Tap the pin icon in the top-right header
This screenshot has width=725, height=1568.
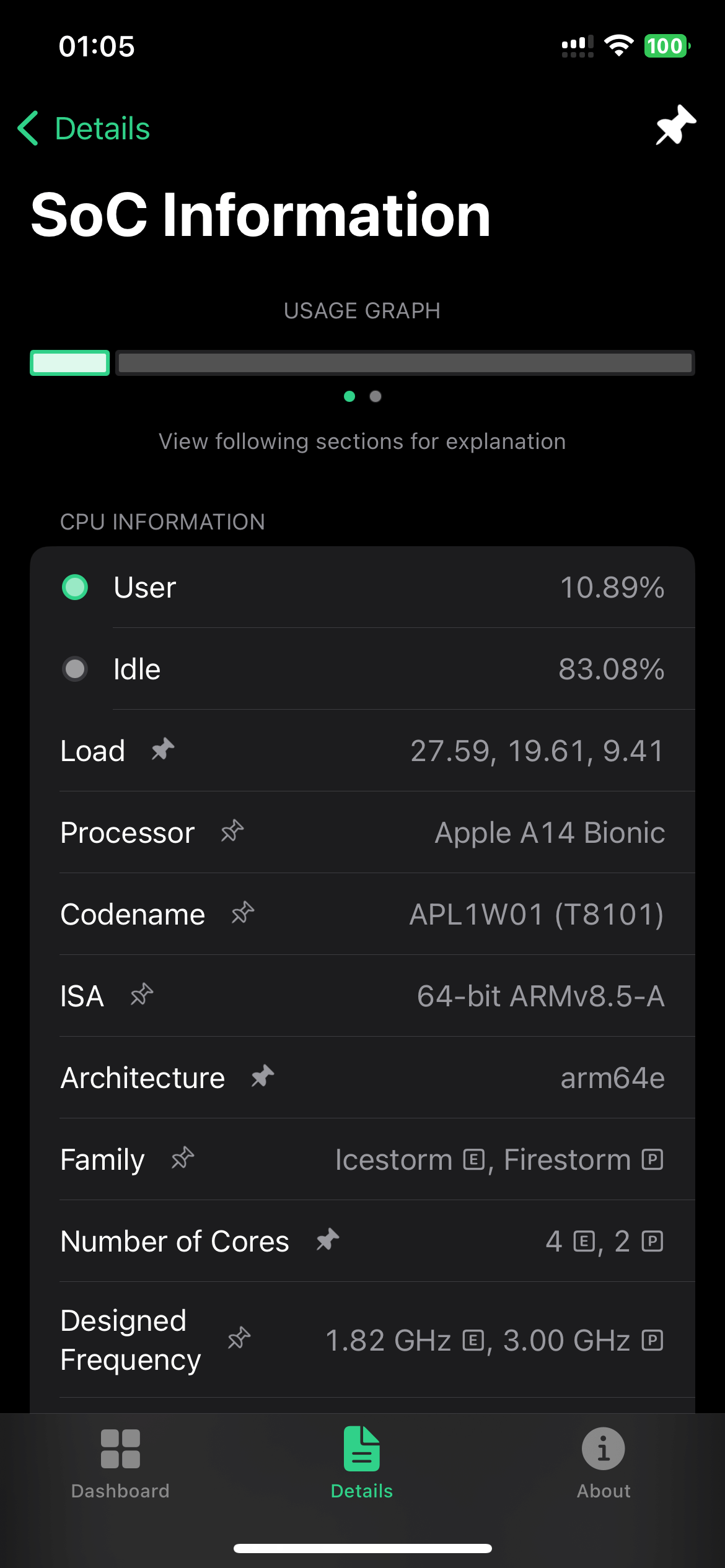coord(675,125)
